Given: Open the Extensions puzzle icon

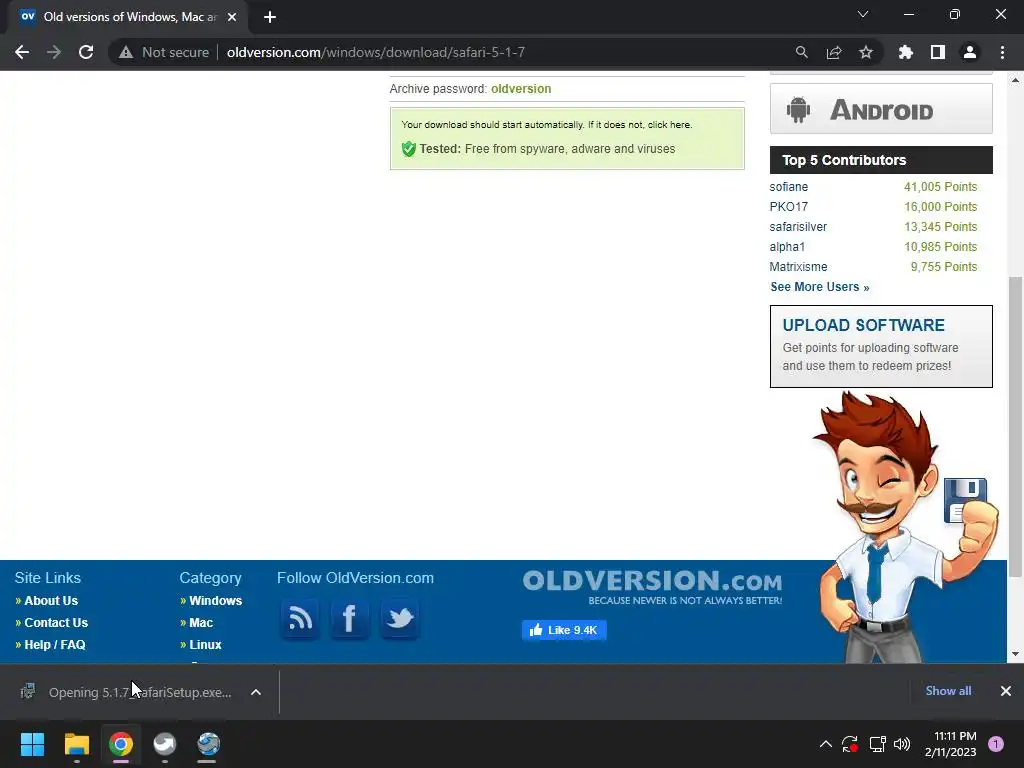Looking at the screenshot, I should pos(906,52).
